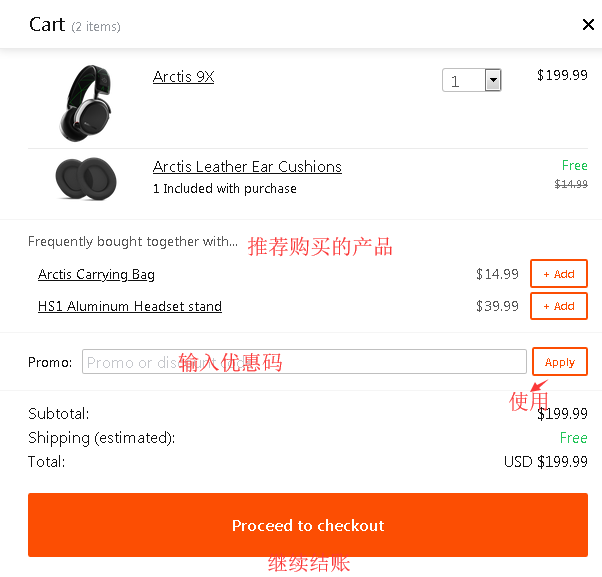602x577 pixels.
Task: Apply the promo code
Action: click(x=559, y=362)
